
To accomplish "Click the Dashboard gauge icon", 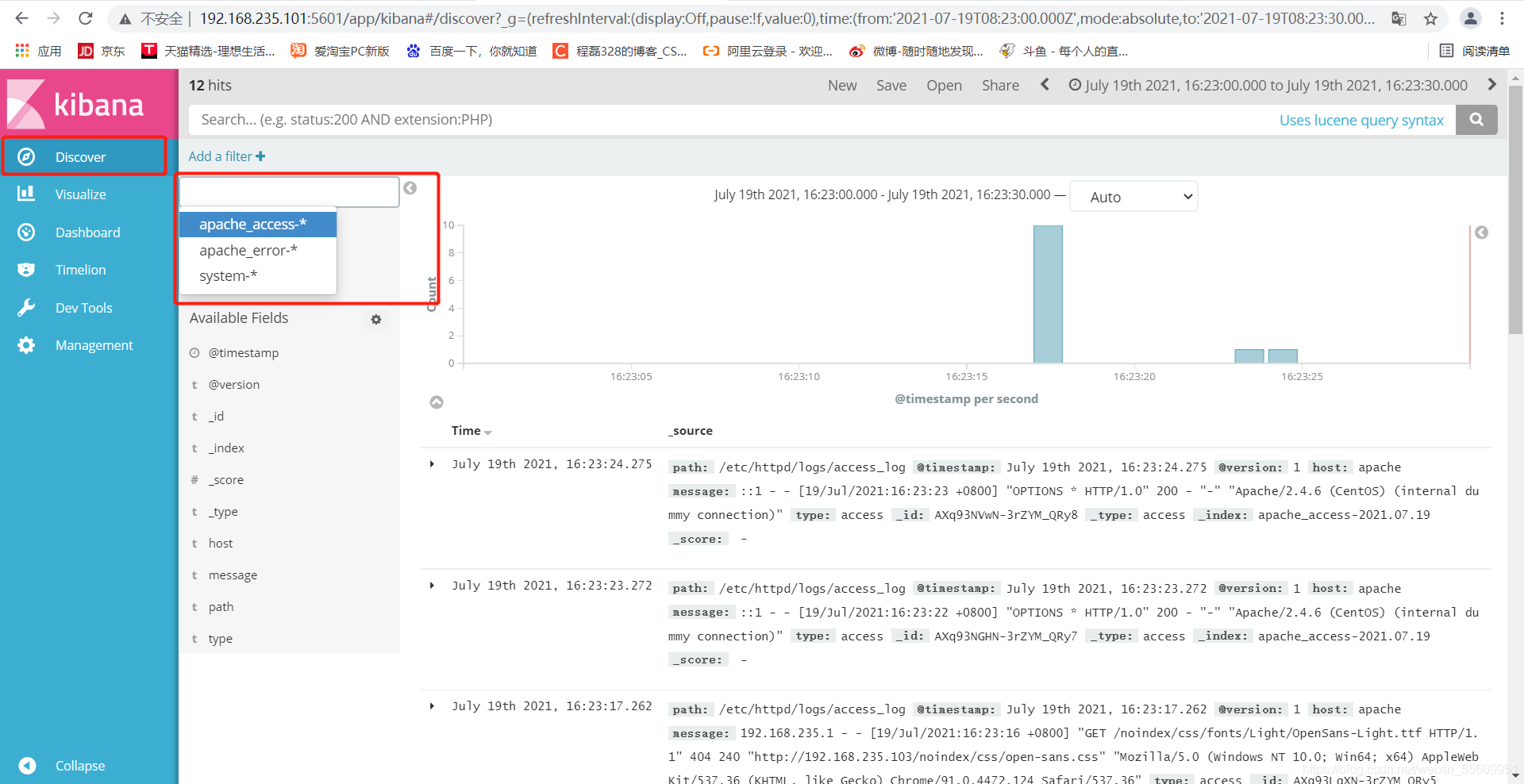I will (26, 233).
